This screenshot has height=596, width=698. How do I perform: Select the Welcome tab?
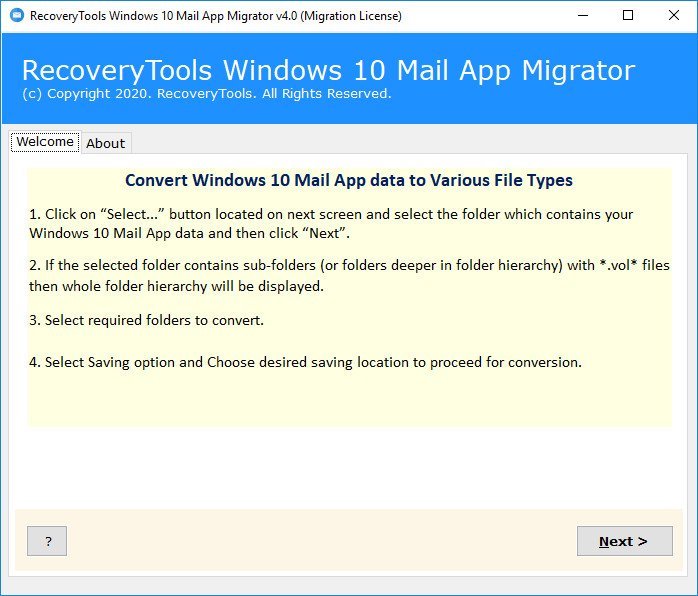pyautogui.click(x=45, y=142)
